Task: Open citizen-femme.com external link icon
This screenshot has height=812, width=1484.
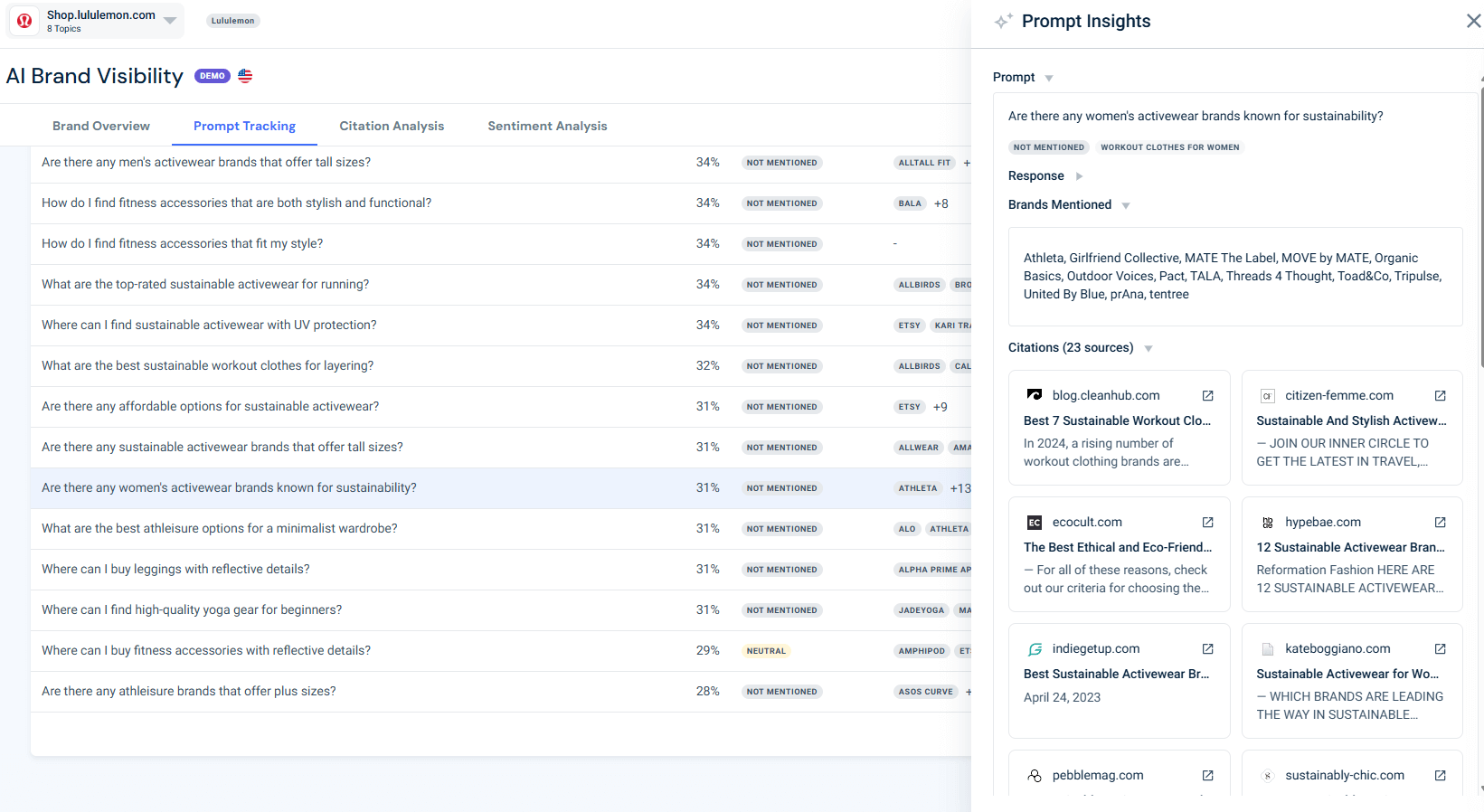Action: (x=1441, y=395)
